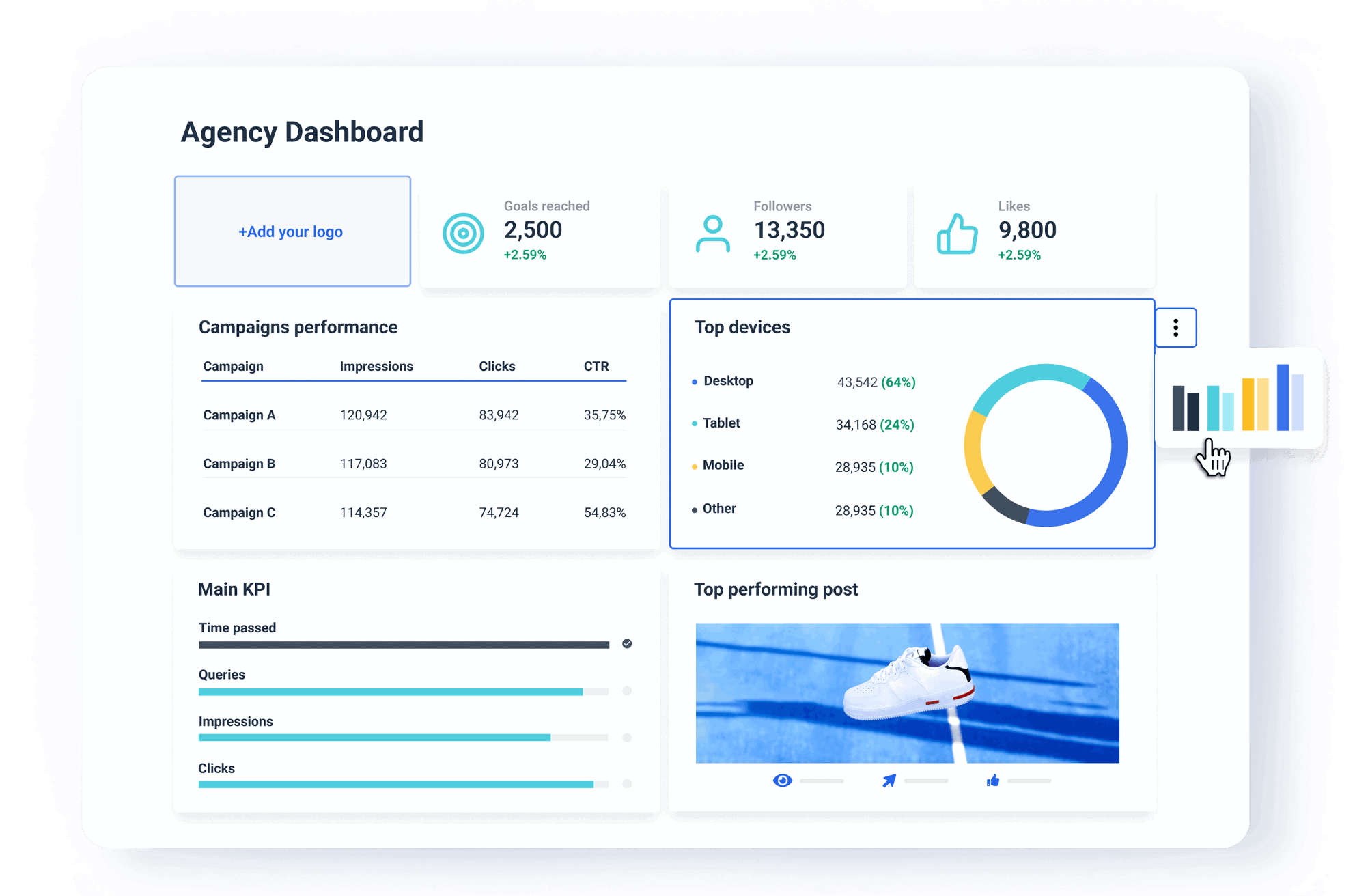
Task: Toggle the Mobile legend entry
Action: pos(723,465)
